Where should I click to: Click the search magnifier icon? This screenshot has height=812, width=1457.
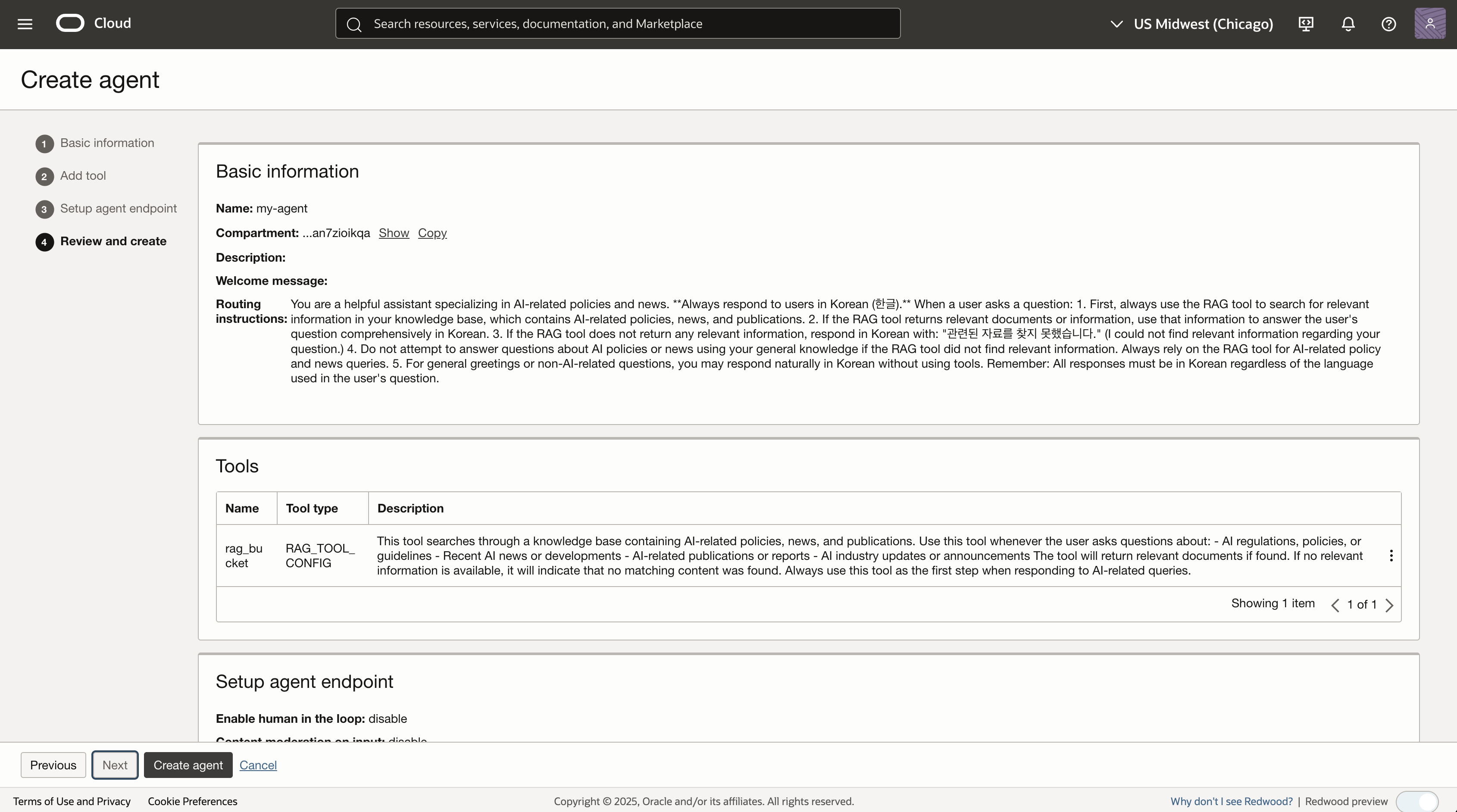click(x=354, y=24)
